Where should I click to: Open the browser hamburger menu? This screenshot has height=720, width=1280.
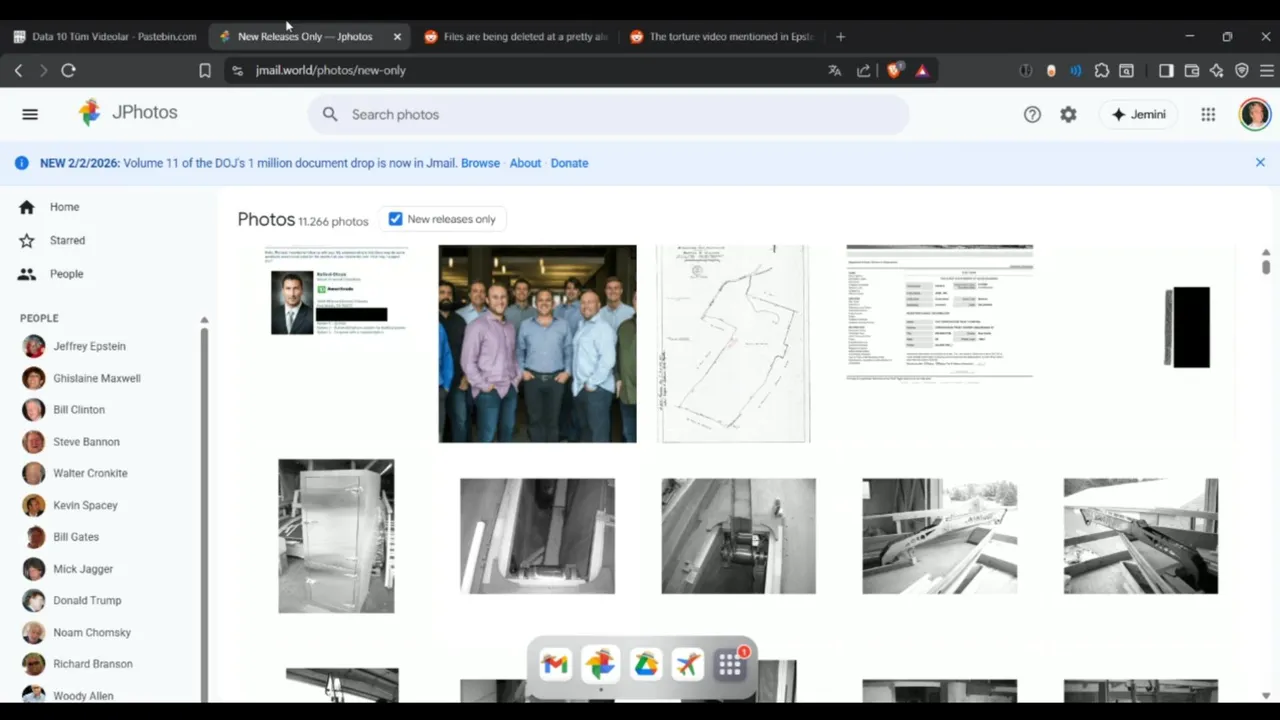click(1266, 70)
